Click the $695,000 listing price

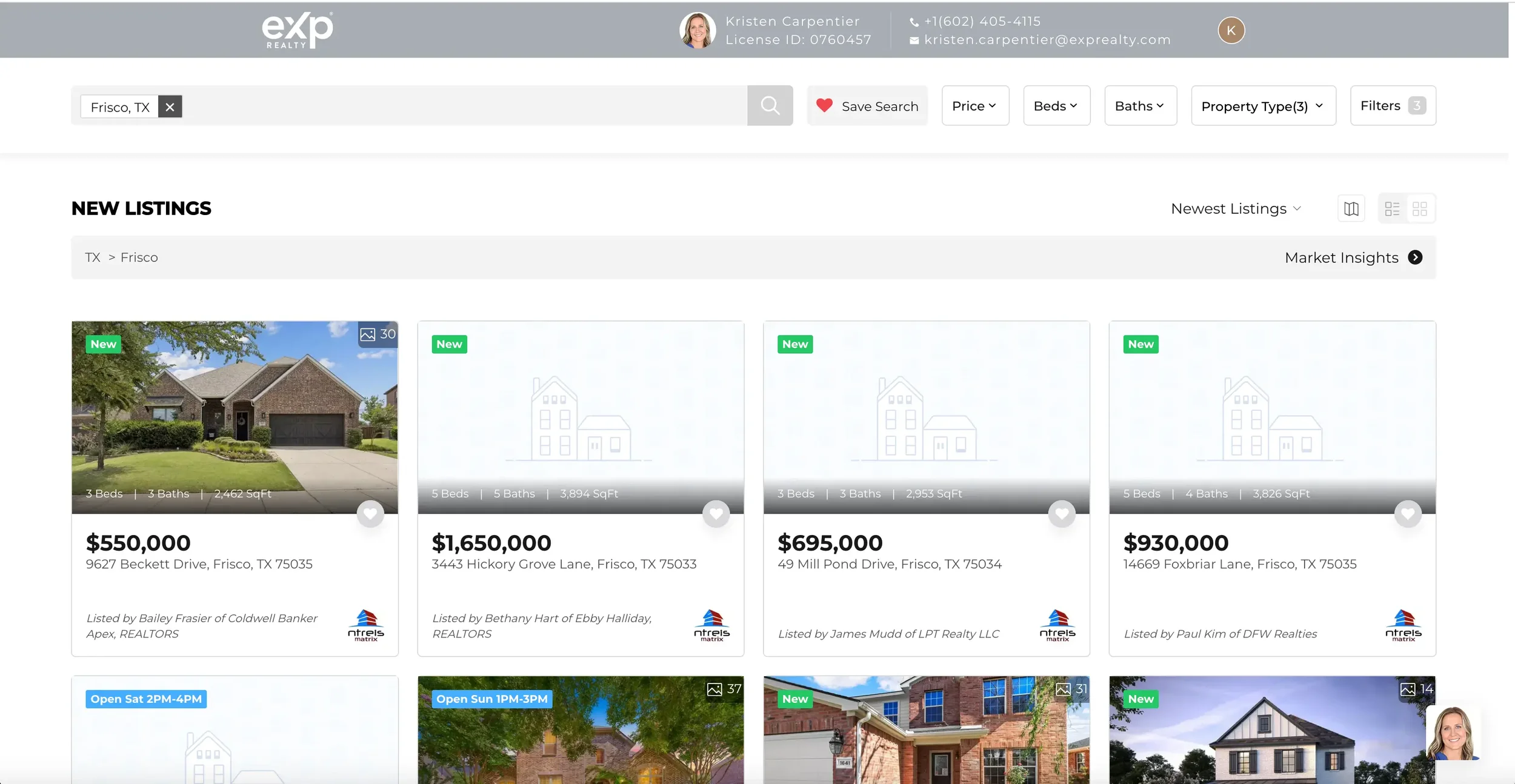pyautogui.click(x=830, y=543)
